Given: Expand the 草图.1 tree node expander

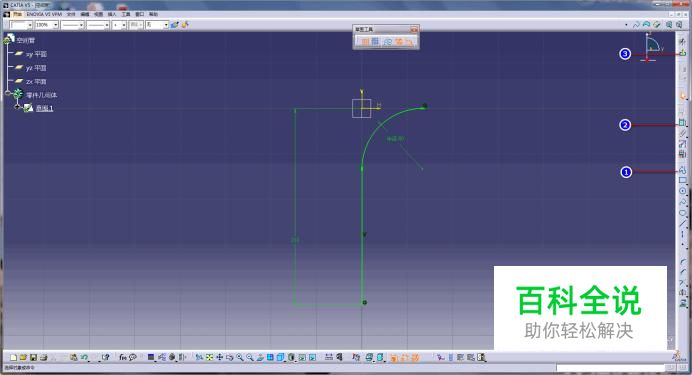Looking at the screenshot, I should tap(17, 106).
